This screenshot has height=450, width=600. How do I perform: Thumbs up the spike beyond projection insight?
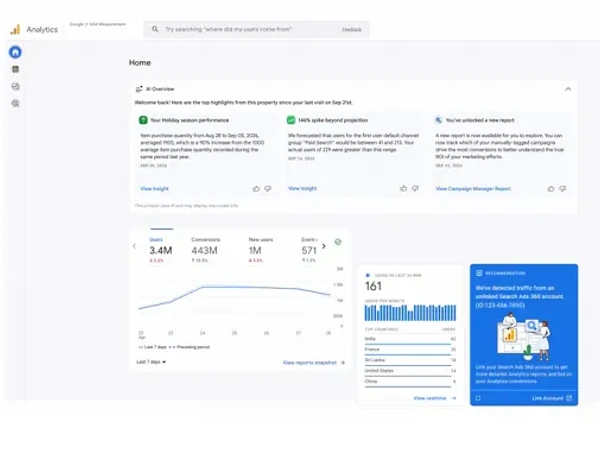403,188
